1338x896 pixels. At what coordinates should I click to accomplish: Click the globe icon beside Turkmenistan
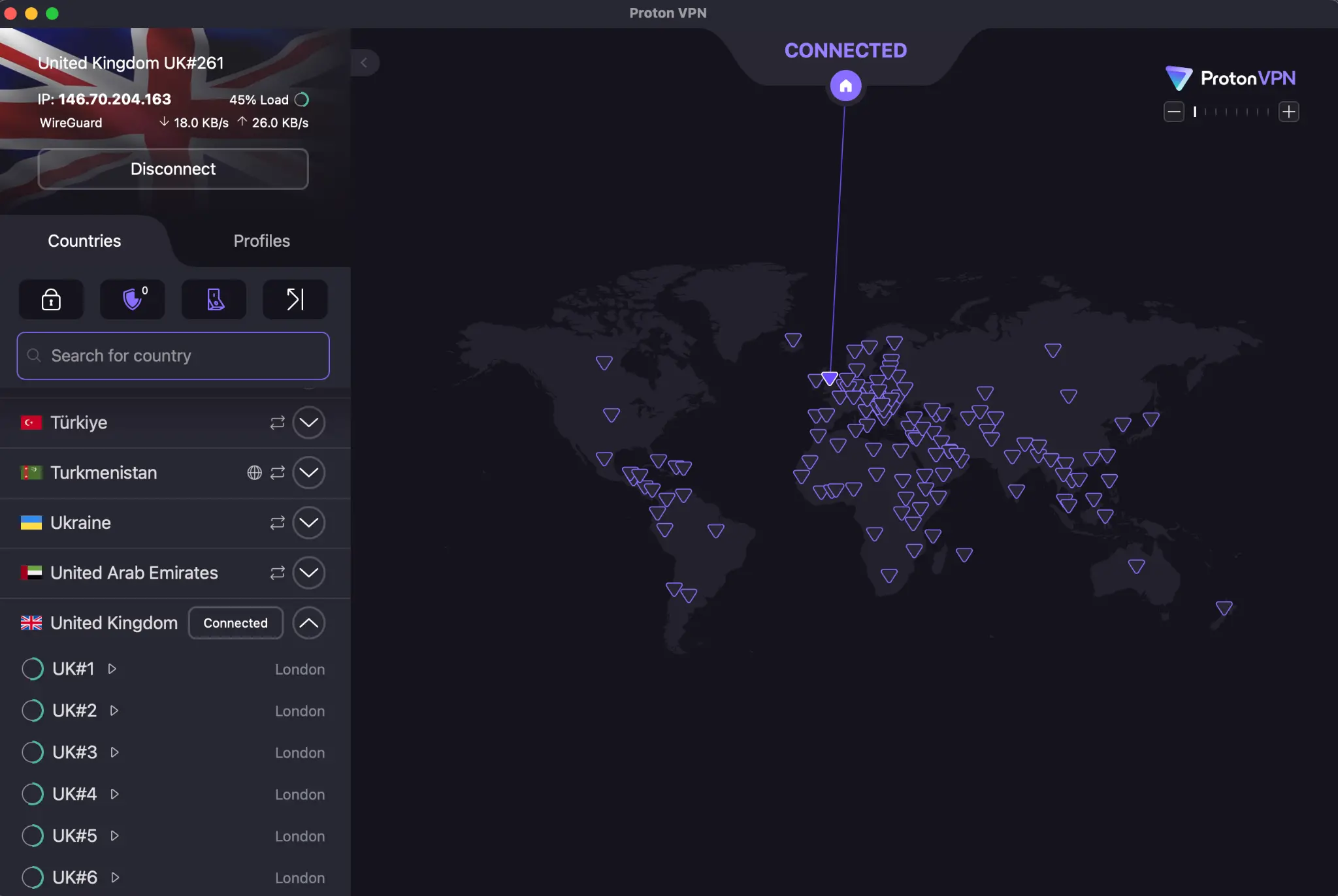255,473
